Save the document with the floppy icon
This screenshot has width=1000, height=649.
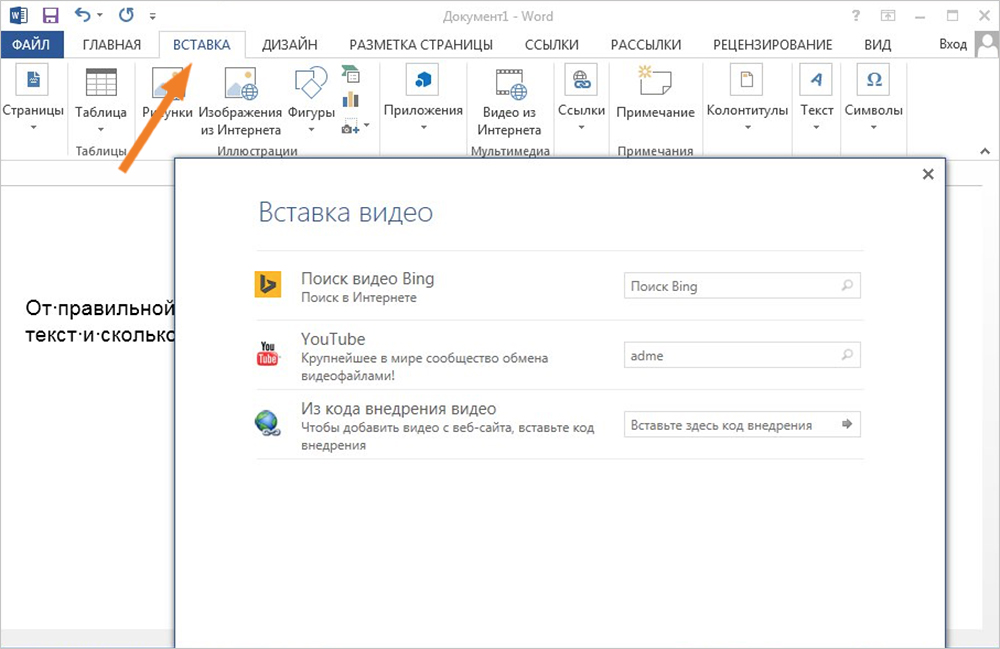point(50,15)
